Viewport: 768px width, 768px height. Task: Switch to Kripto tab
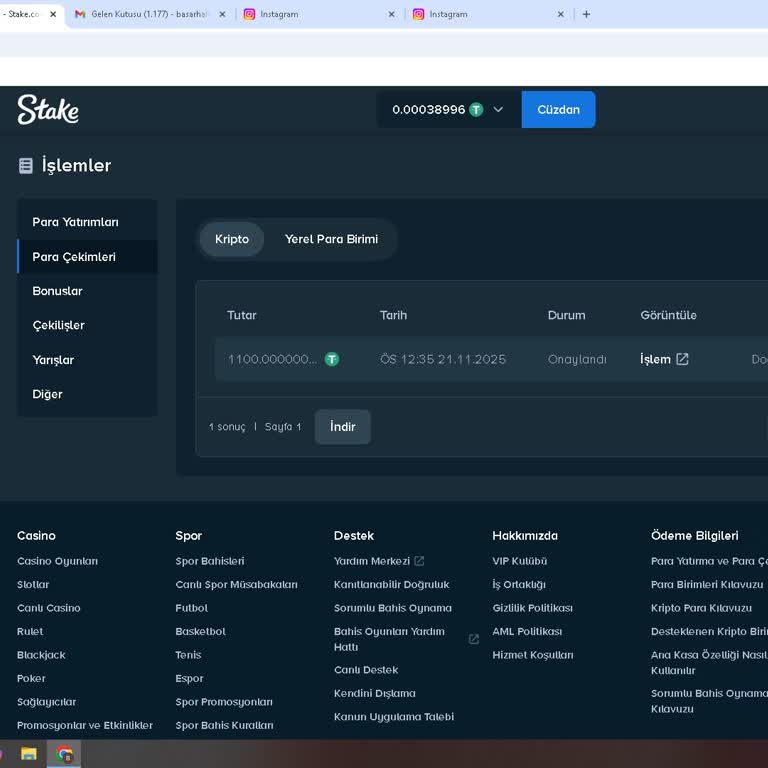click(232, 239)
